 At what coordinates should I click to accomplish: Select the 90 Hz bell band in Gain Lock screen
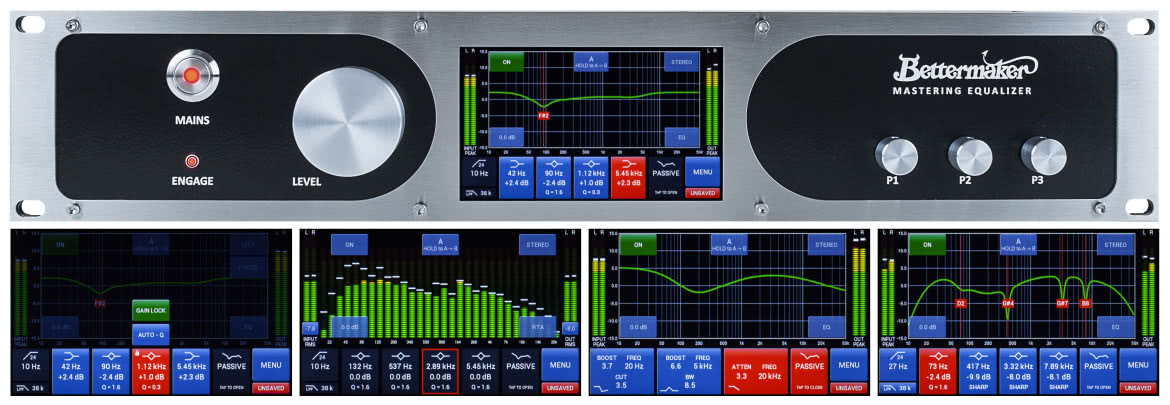(110, 371)
